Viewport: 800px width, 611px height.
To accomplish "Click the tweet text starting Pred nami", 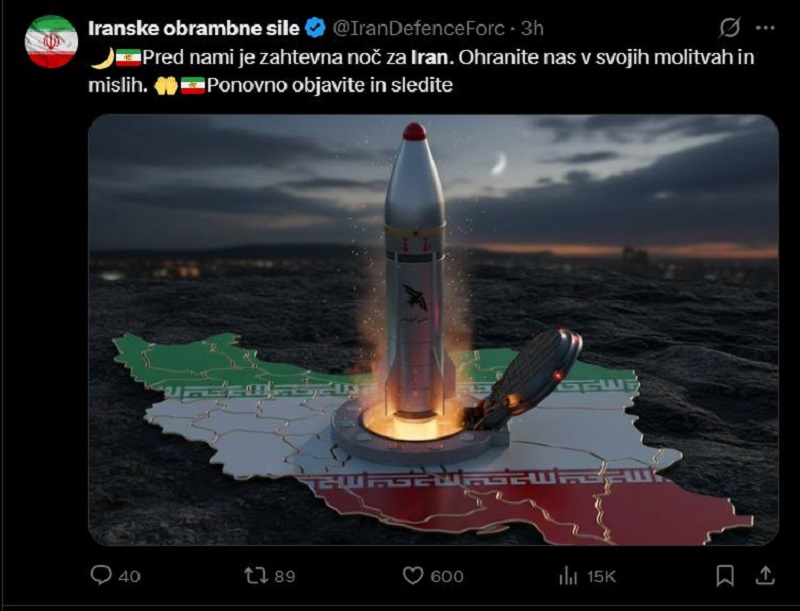I will [x=421, y=71].
